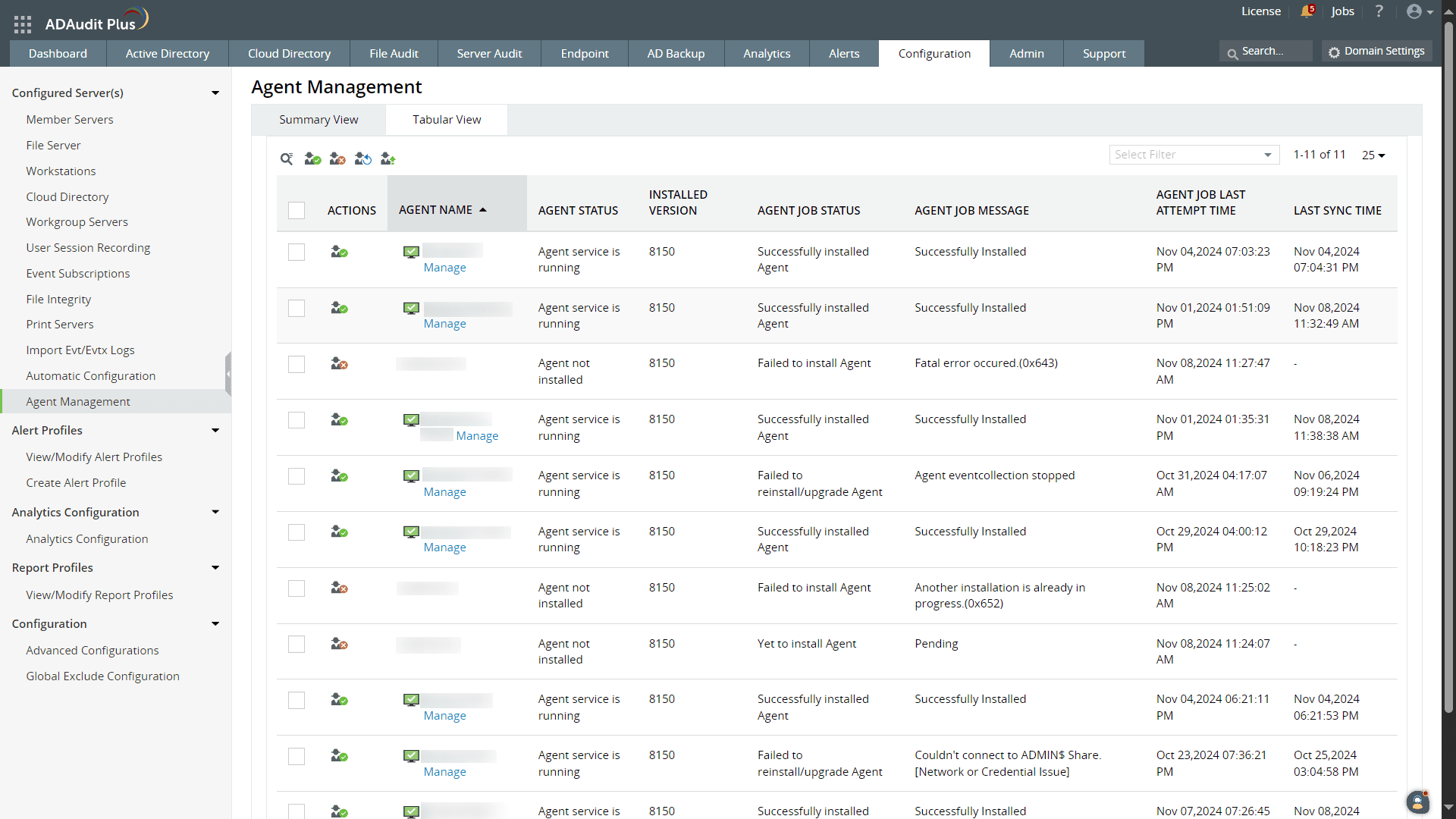This screenshot has width=1456, height=819.
Task: Check the checkbox beside the Agent not installed row
Action: (x=297, y=364)
